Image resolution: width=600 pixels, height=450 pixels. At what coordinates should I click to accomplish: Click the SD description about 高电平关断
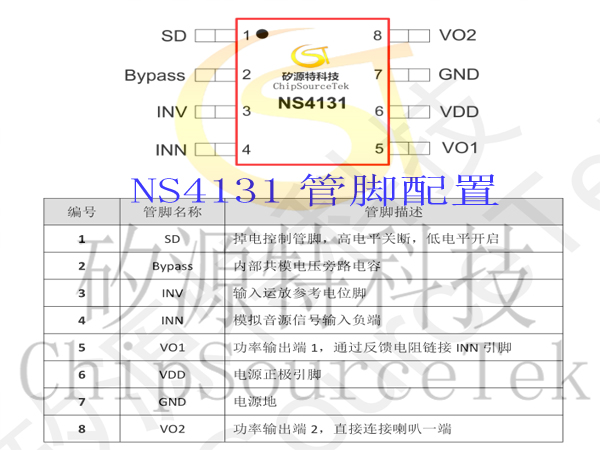[366, 239]
